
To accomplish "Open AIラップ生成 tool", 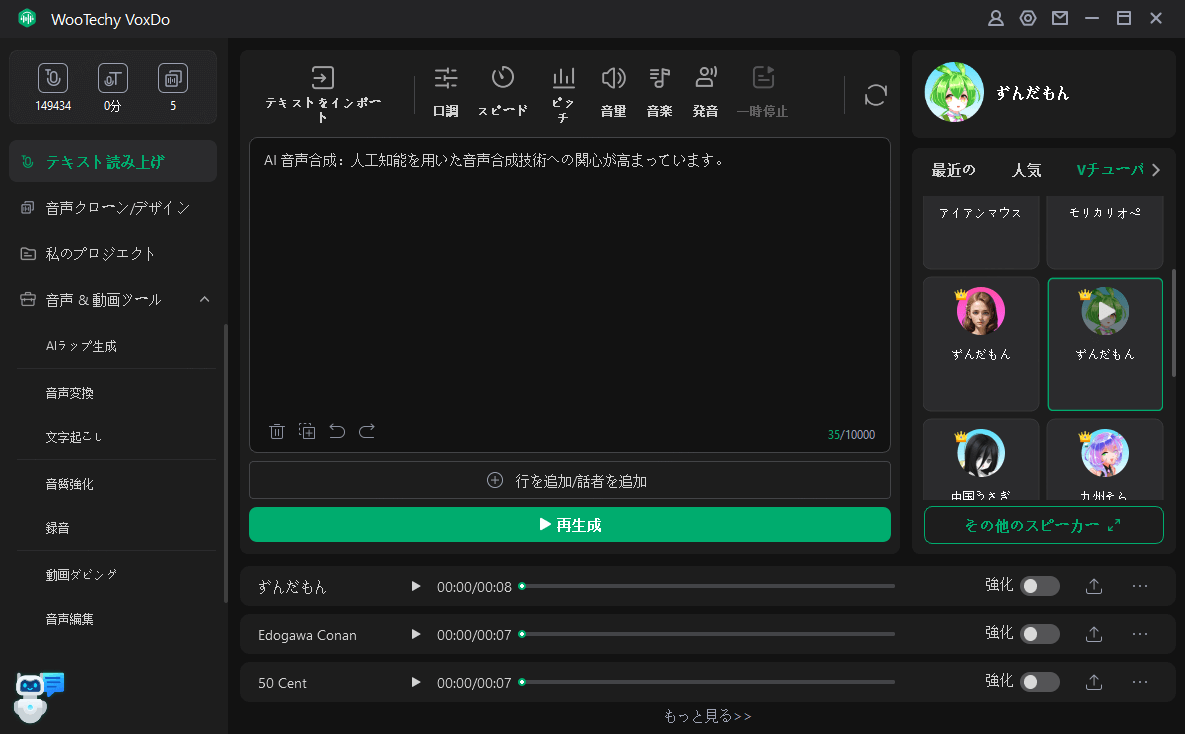I will (x=81, y=346).
